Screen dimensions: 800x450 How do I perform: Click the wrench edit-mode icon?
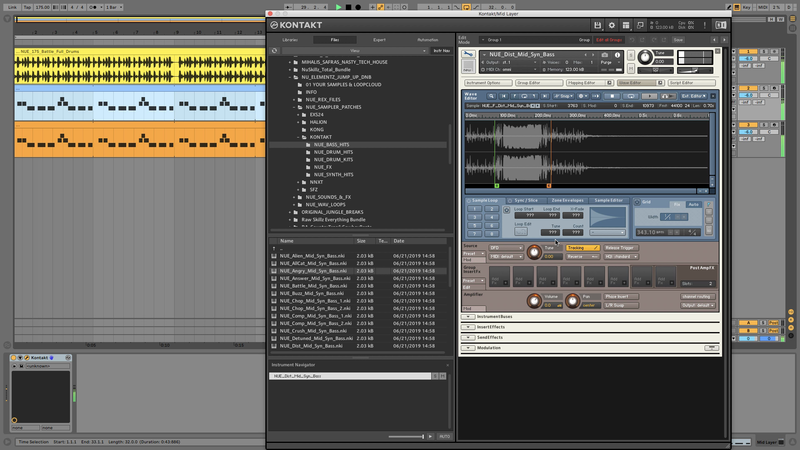pyautogui.click(x=468, y=55)
